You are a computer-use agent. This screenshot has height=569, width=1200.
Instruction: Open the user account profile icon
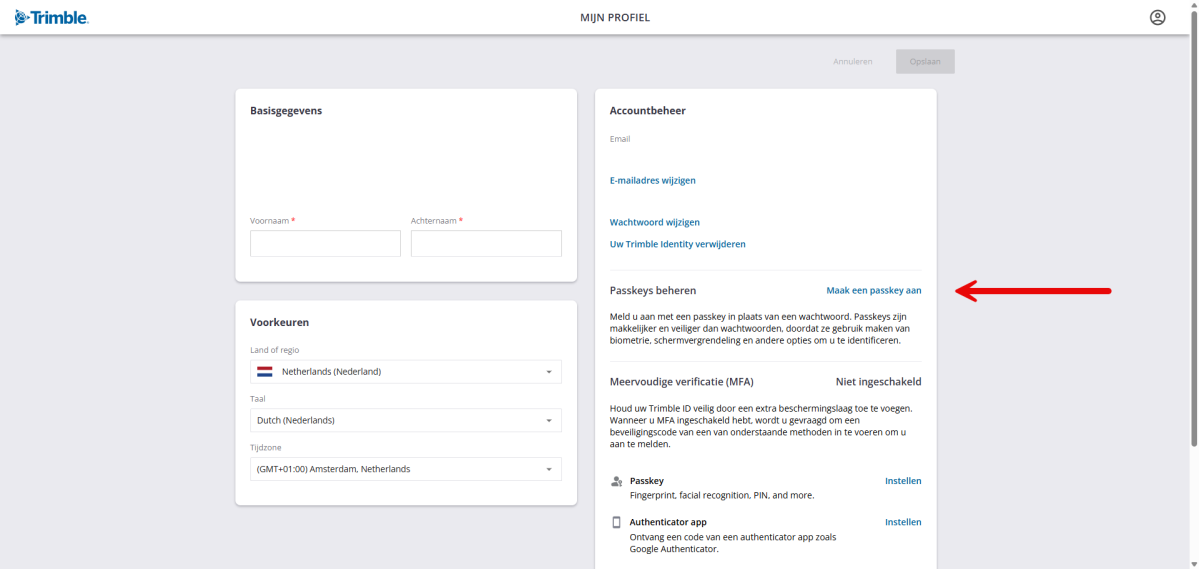1157,17
